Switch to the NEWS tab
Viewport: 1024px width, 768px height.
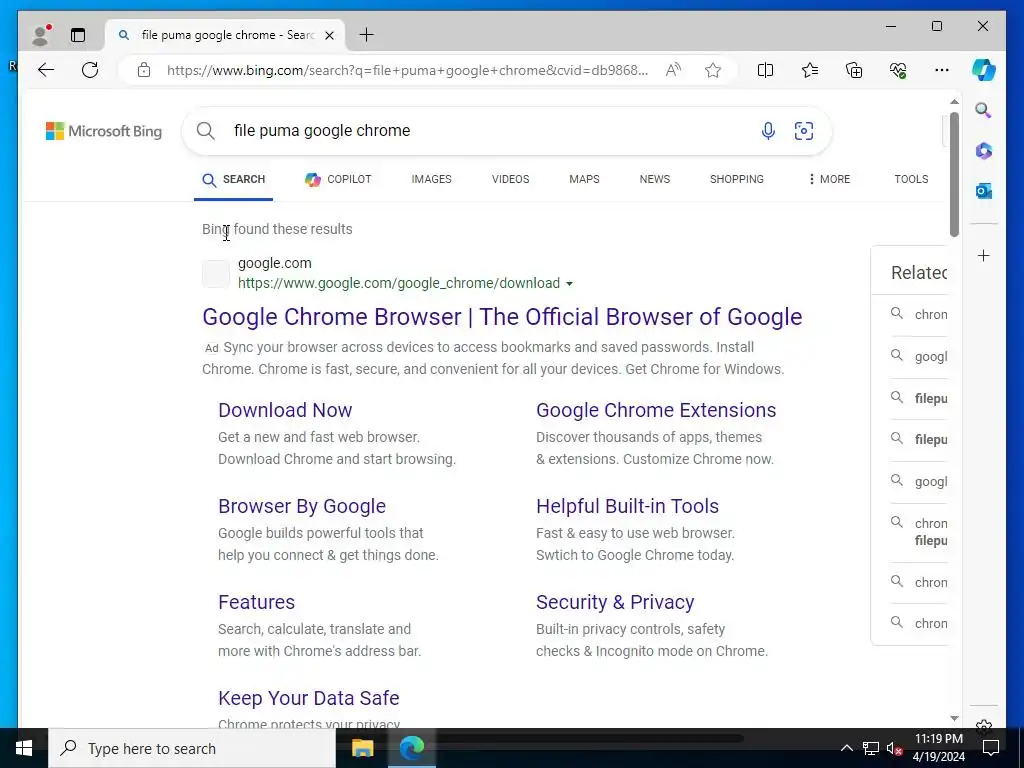click(654, 180)
